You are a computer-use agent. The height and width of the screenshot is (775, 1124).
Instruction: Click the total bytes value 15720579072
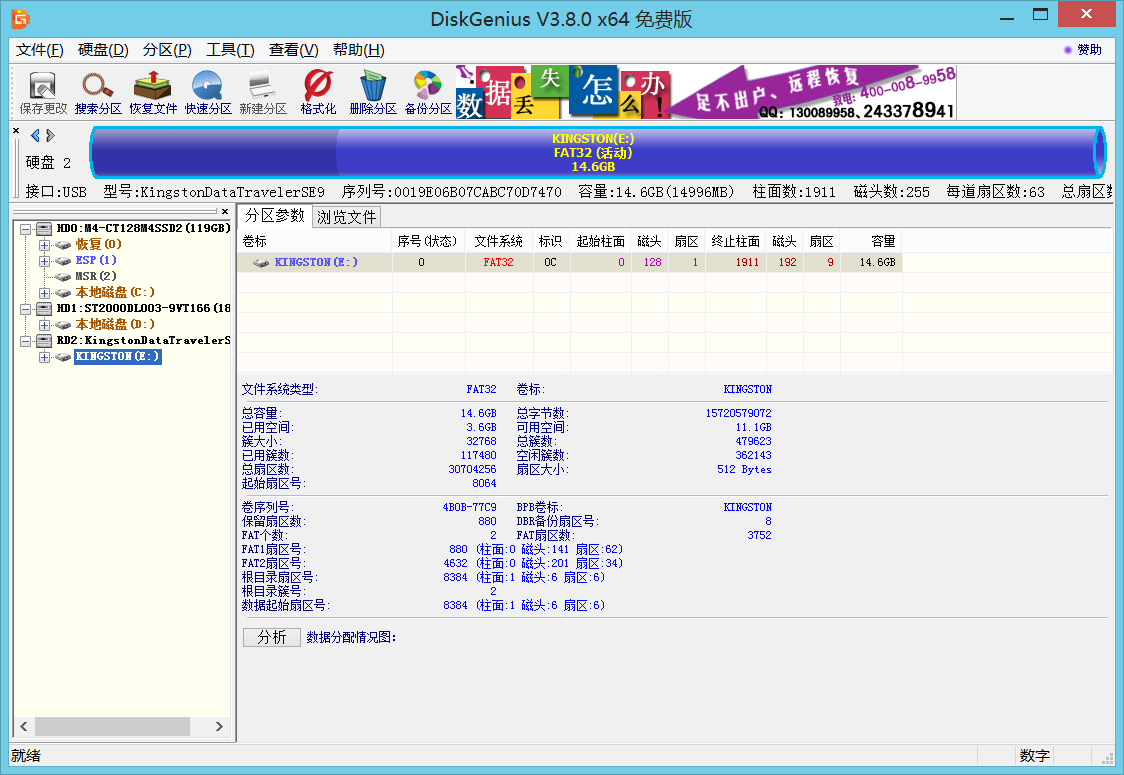click(738, 414)
